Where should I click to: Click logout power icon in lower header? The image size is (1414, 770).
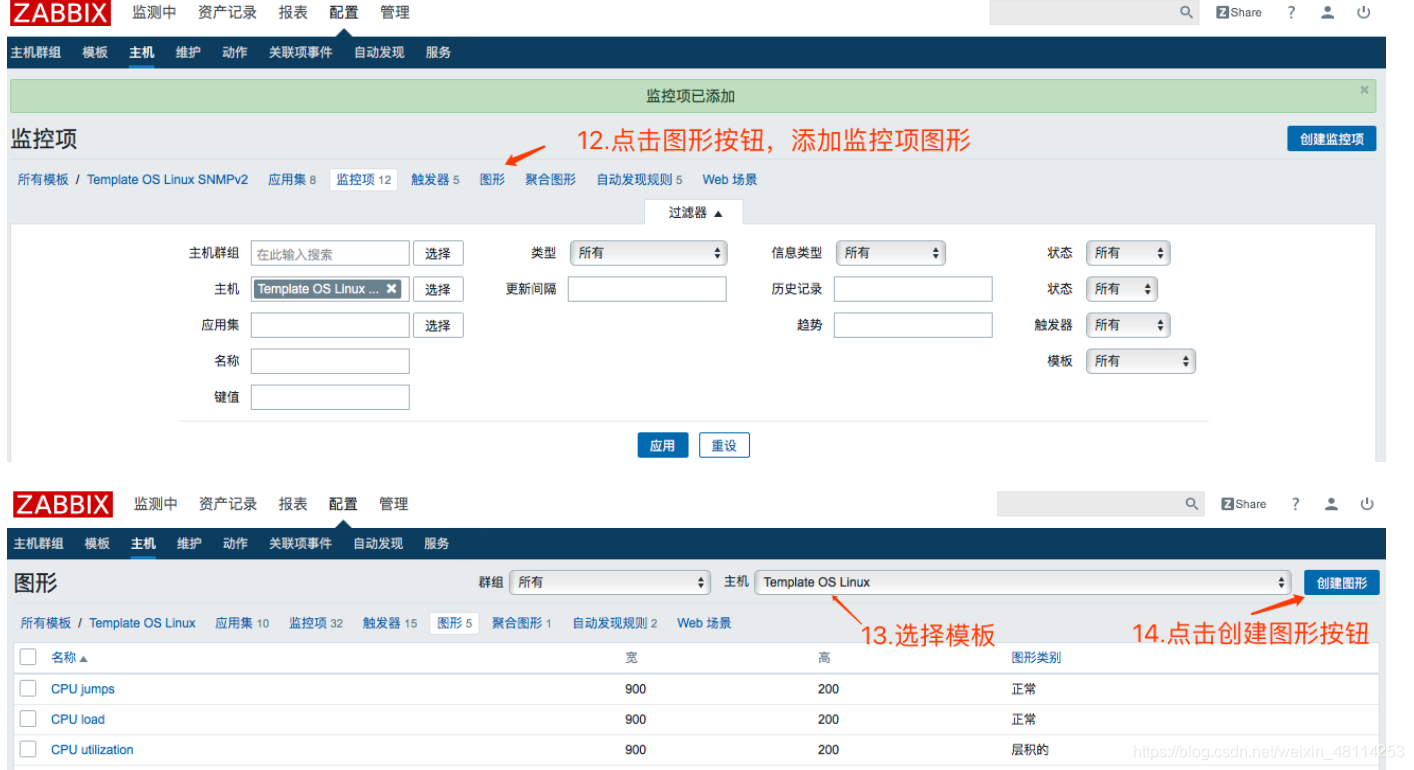1367,504
